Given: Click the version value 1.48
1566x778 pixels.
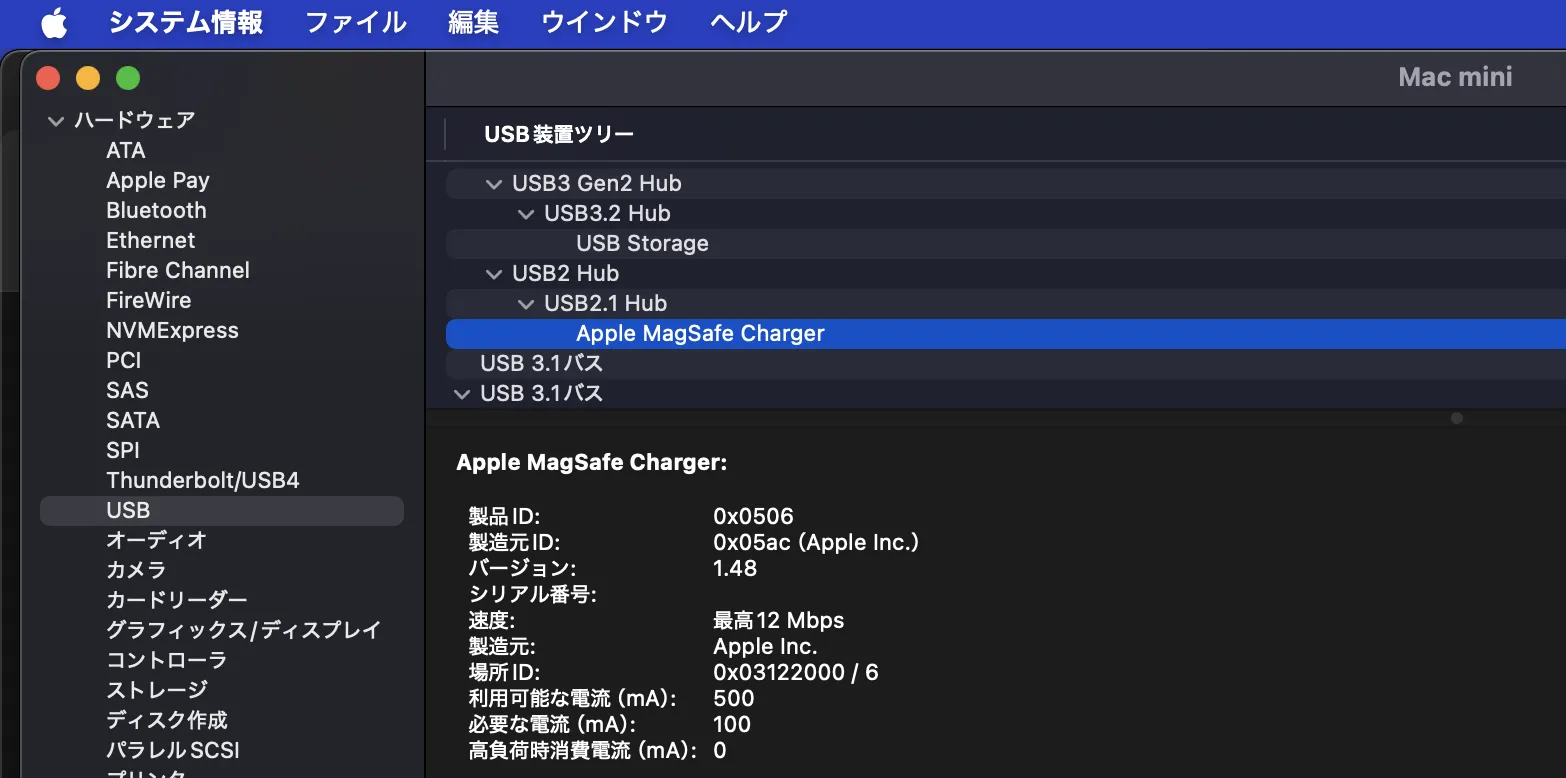Looking at the screenshot, I should (x=735, y=569).
